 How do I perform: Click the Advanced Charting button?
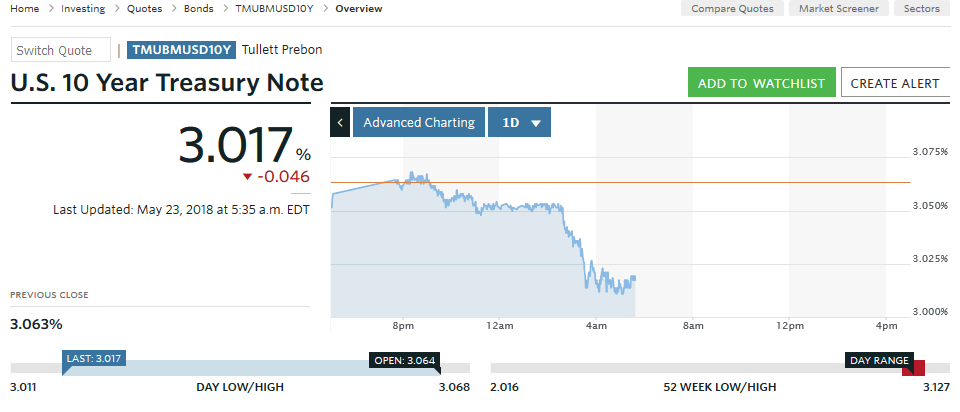click(x=418, y=122)
